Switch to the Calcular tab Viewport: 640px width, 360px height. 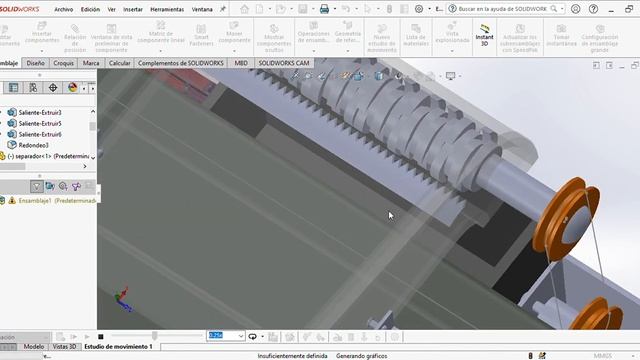click(120, 63)
